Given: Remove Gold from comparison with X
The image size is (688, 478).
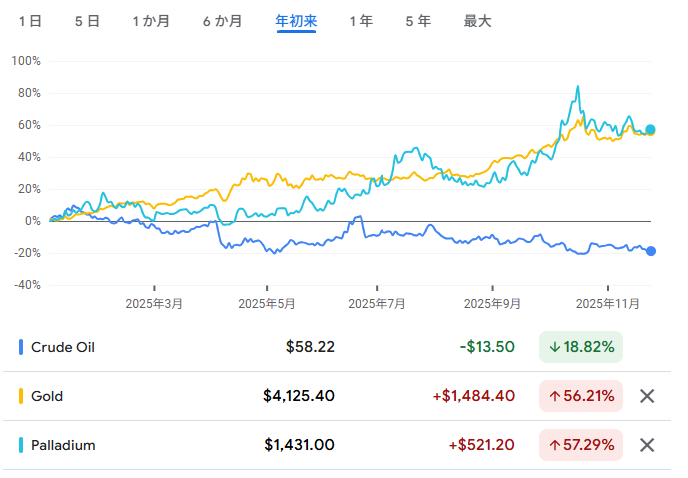Looking at the screenshot, I should point(647,396).
